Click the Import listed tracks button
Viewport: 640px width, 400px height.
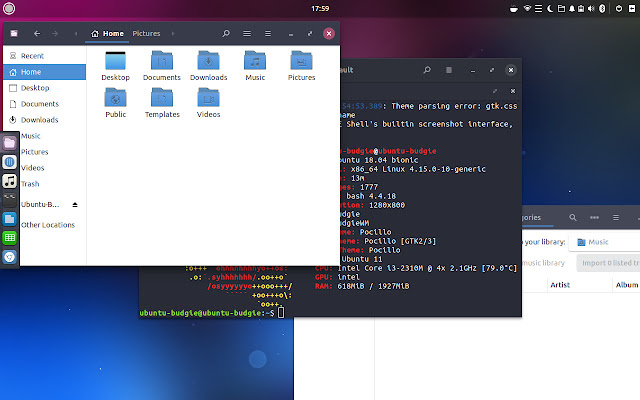[608, 263]
